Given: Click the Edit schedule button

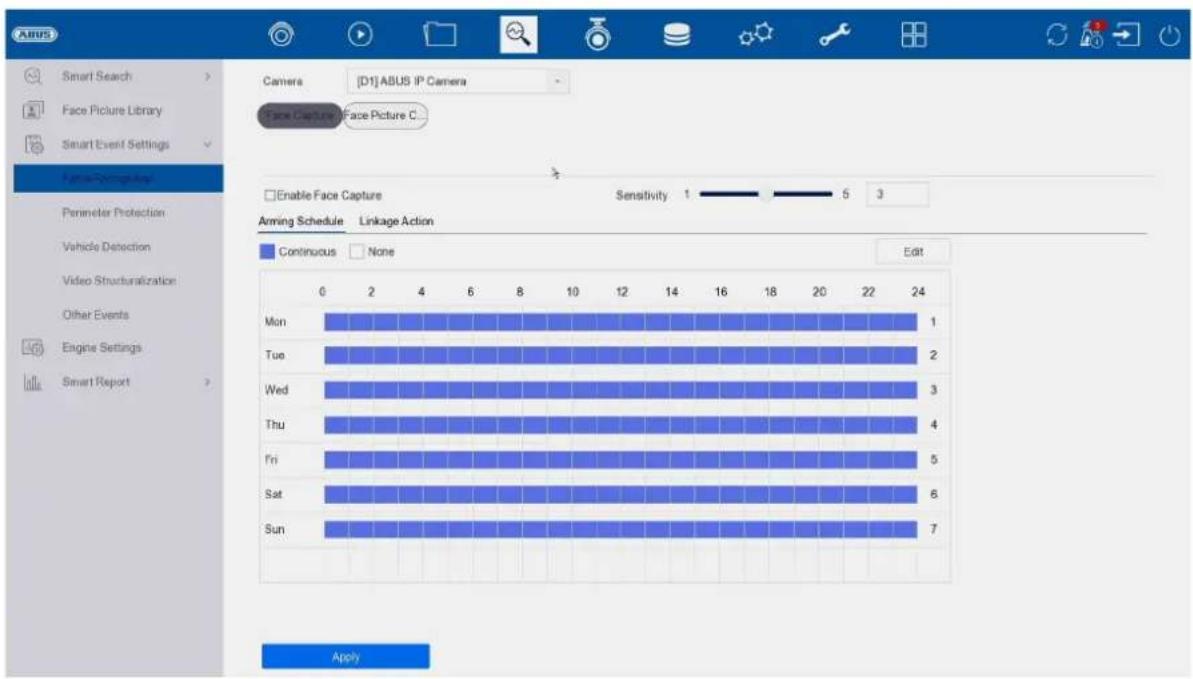Looking at the screenshot, I should point(913,252).
